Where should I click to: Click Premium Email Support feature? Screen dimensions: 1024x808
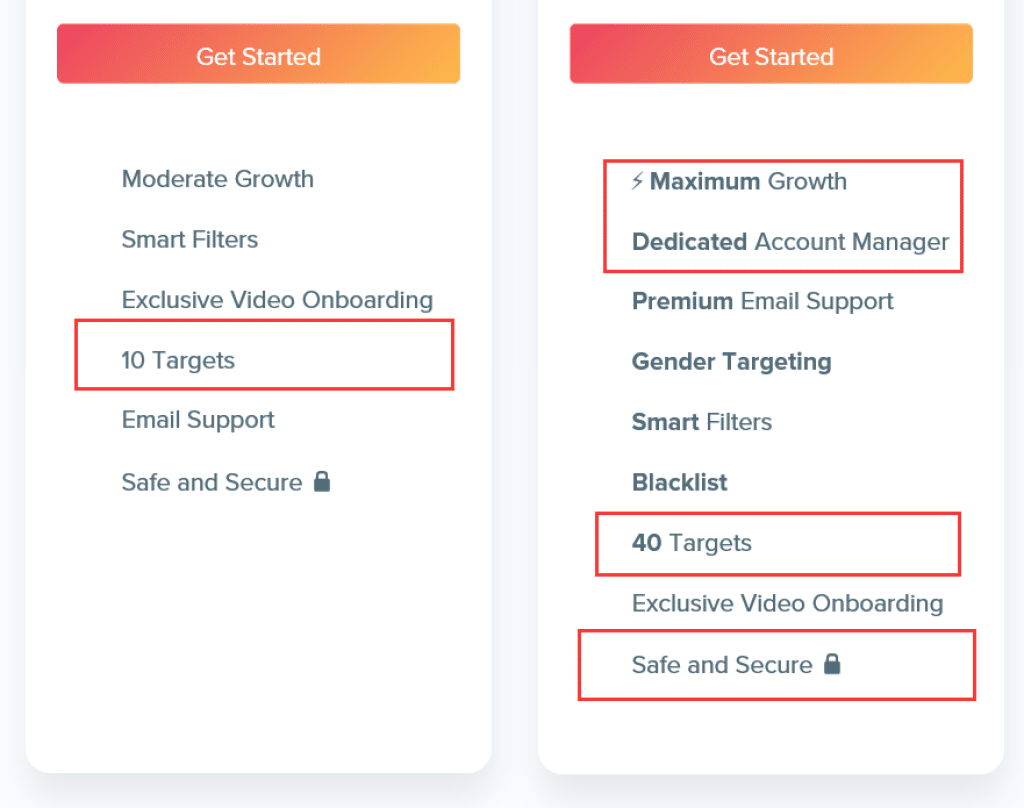[762, 302]
